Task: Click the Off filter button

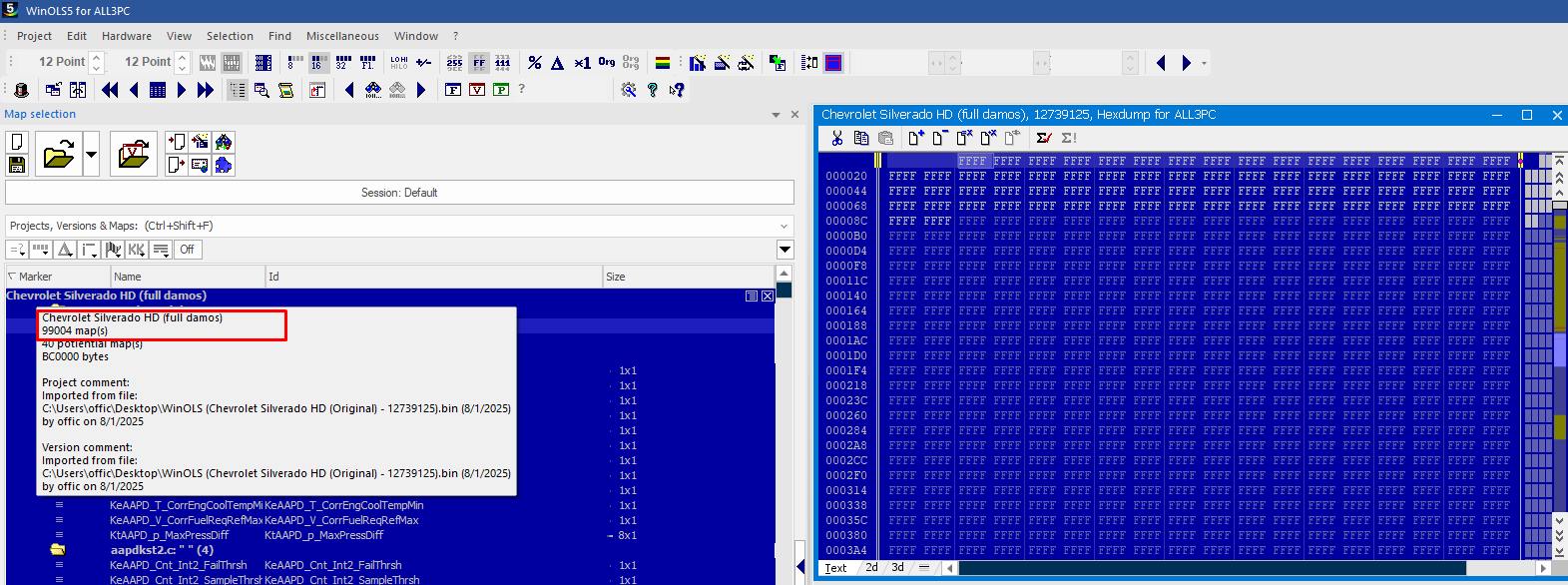Action: [x=187, y=250]
